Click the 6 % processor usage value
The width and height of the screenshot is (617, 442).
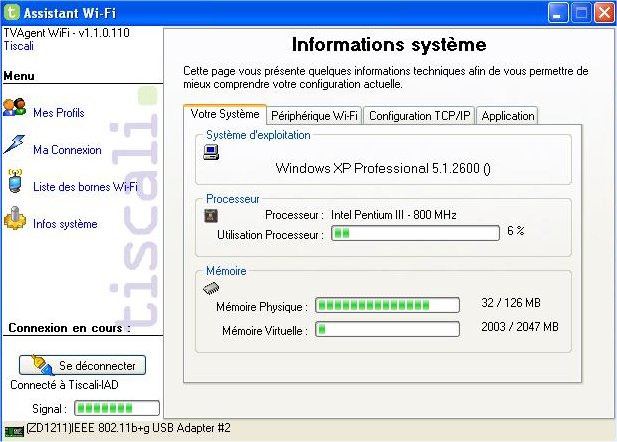click(x=516, y=231)
